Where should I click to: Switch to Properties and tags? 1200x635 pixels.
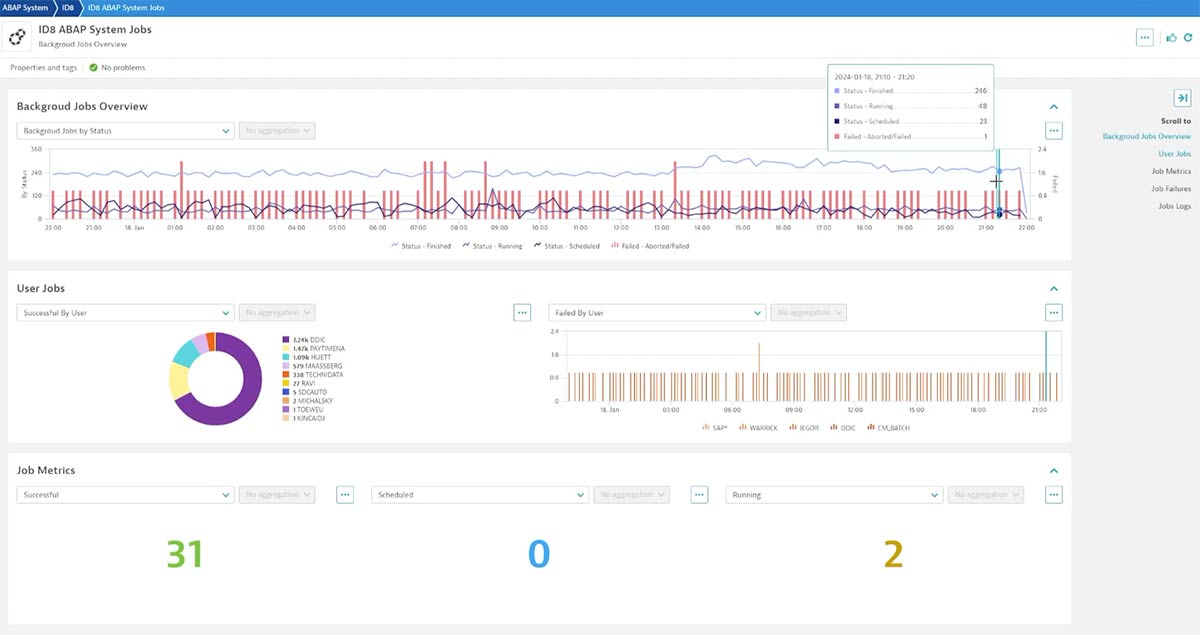(42, 68)
